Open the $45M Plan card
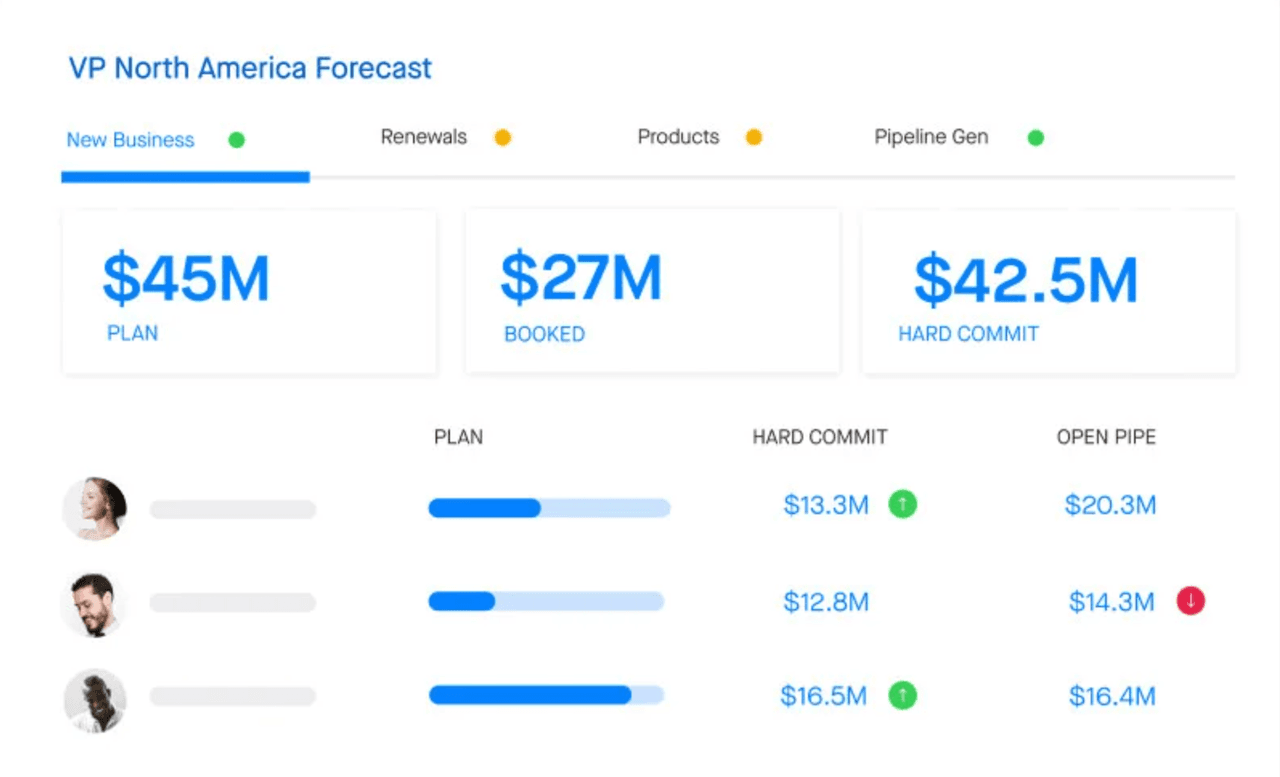 click(x=249, y=293)
